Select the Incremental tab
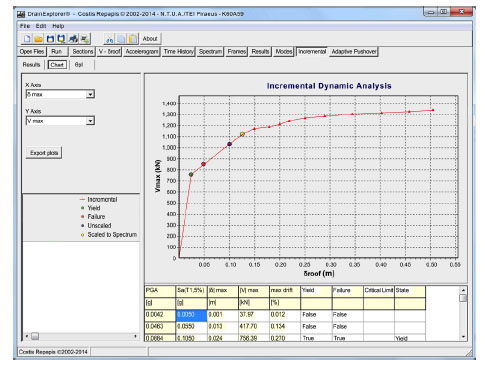The image size is (485, 368). (x=312, y=51)
